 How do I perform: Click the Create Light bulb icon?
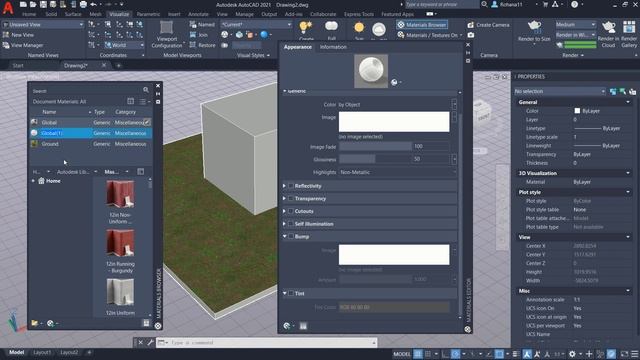[x=305, y=28]
